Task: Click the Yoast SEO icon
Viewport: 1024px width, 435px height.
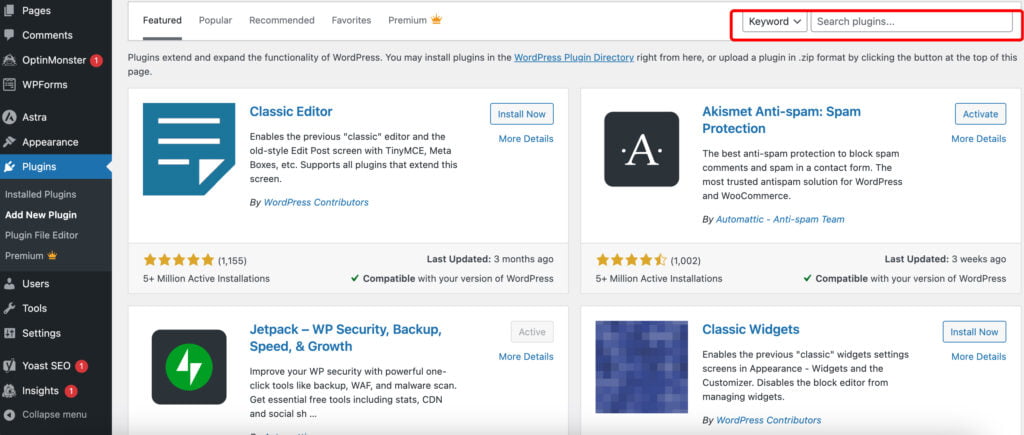Action: point(9,366)
